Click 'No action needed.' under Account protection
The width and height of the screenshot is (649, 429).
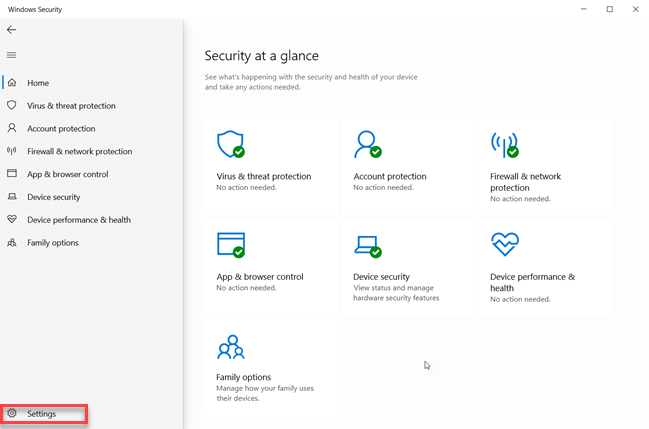pos(383,188)
